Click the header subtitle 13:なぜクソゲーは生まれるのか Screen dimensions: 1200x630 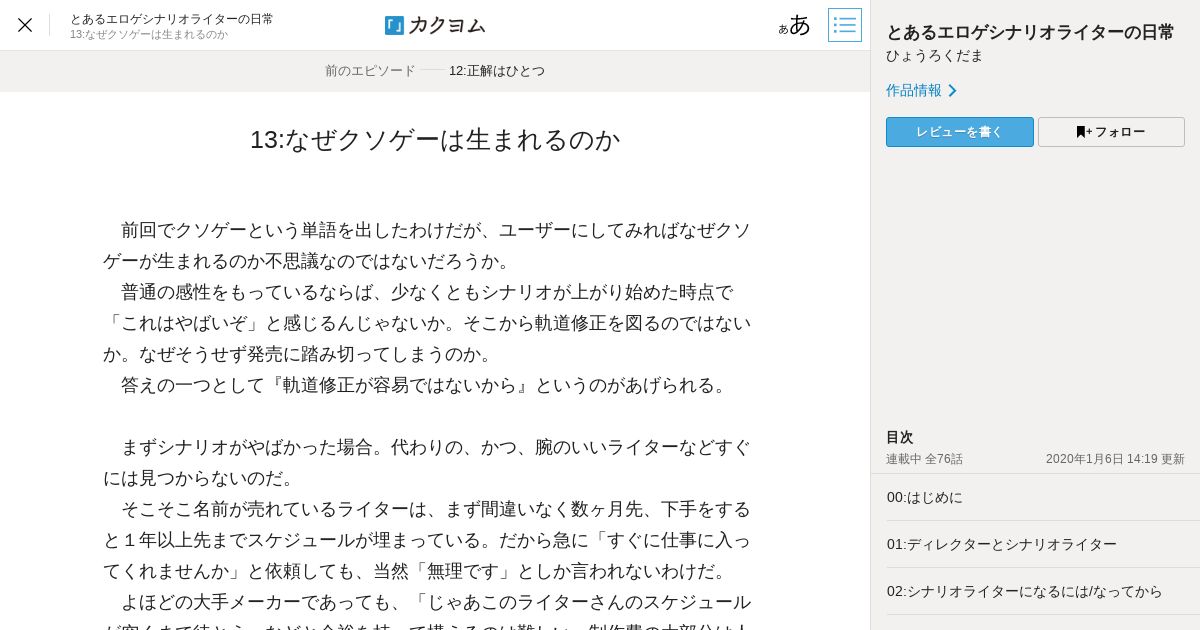coord(149,35)
